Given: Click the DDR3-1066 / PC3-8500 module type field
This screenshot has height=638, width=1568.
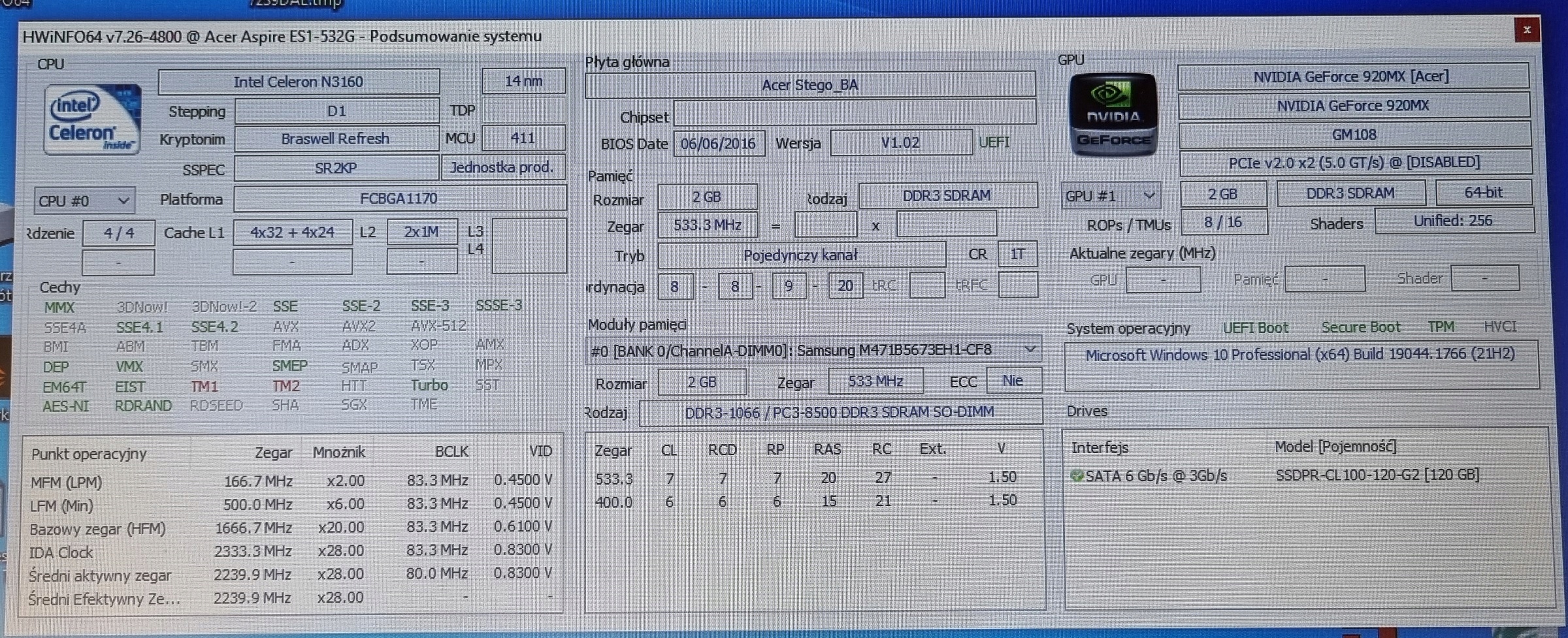Looking at the screenshot, I should click(x=839, y=413).
